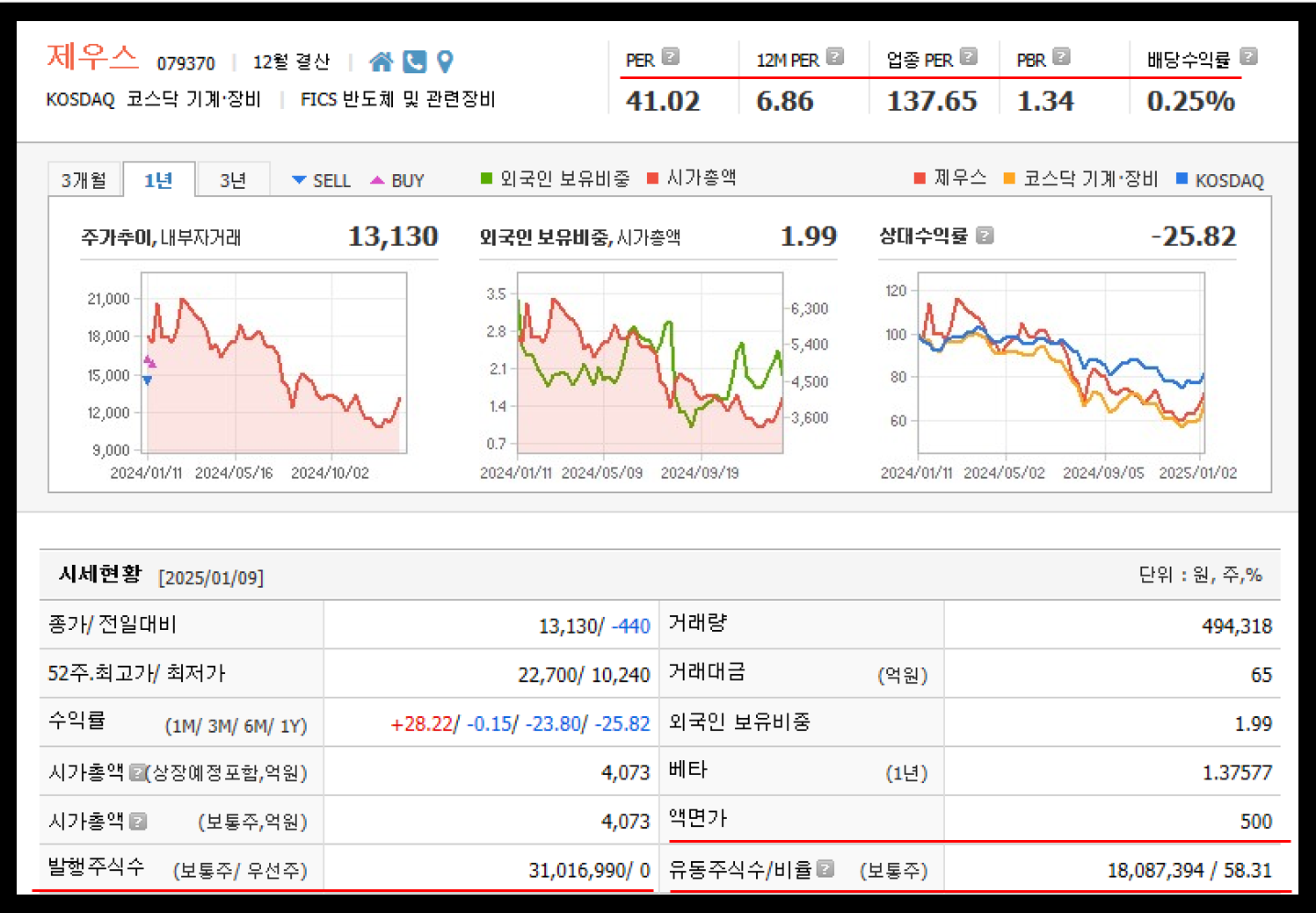Click the FICS 반도체 및 관련장비 label

click(397, 99)
